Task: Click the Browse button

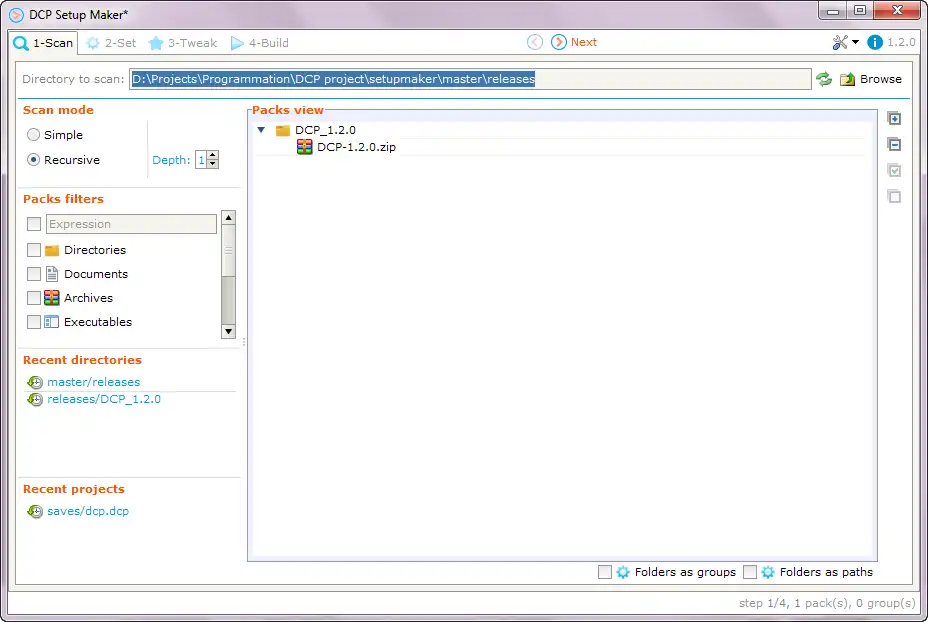Action: [871, 79]
